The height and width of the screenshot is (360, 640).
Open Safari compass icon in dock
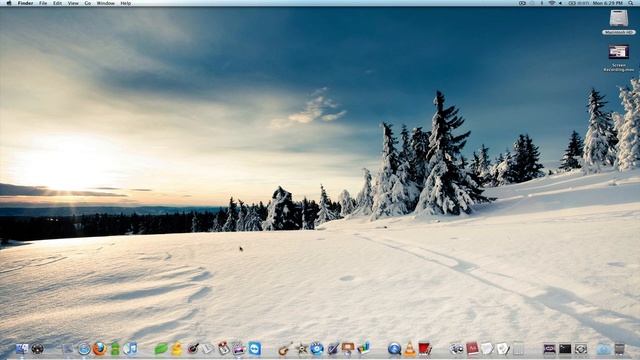point(84,349)
